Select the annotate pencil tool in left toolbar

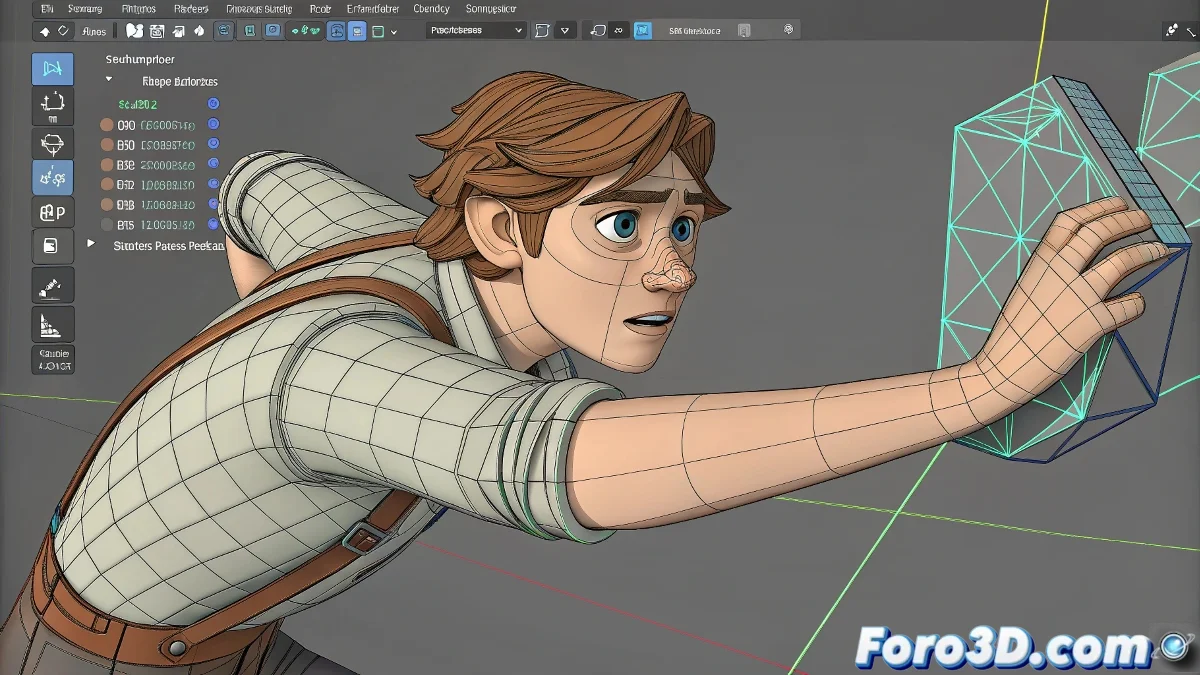(53, 284)
